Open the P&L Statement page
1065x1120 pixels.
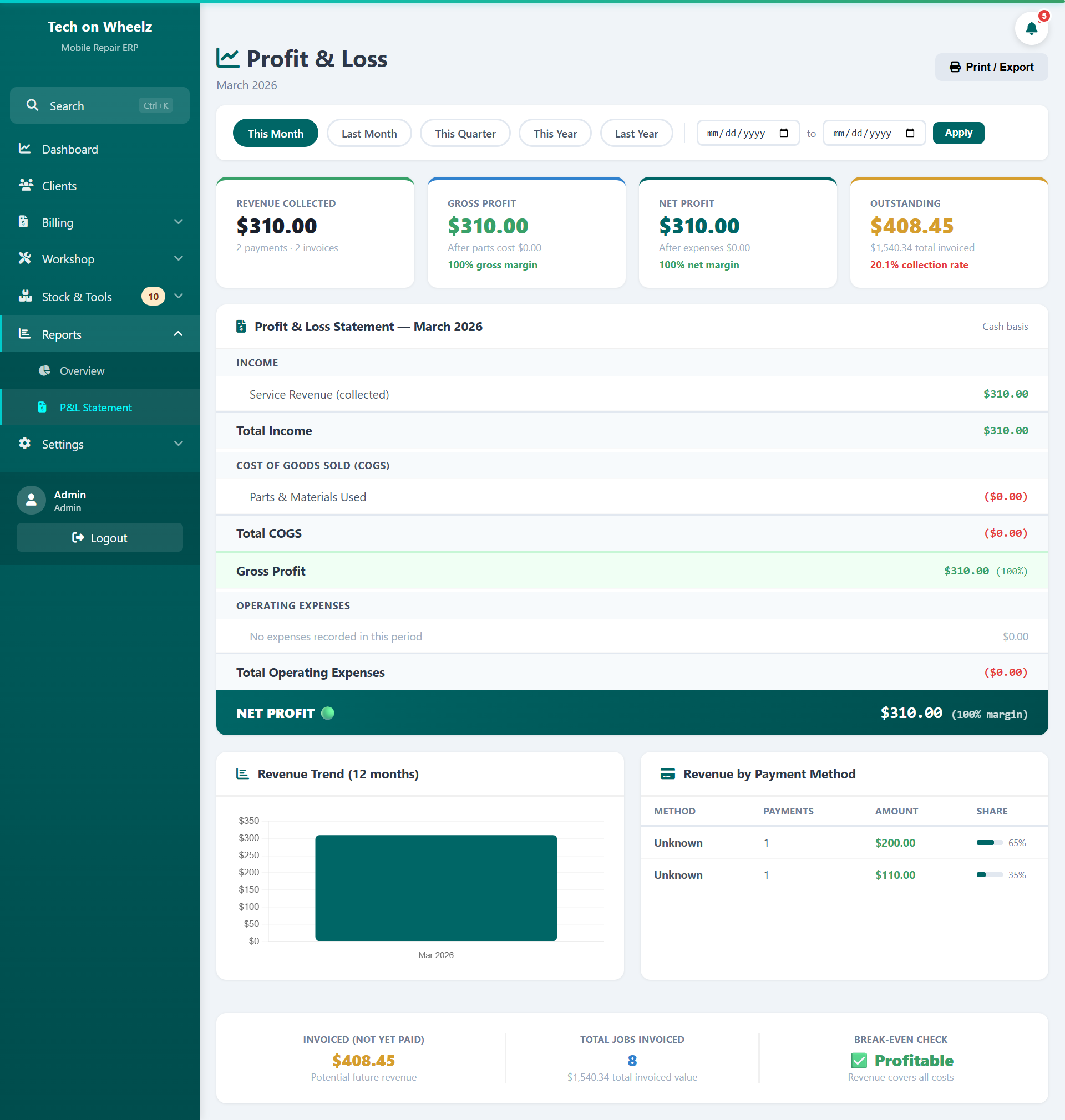pos(100,407)
